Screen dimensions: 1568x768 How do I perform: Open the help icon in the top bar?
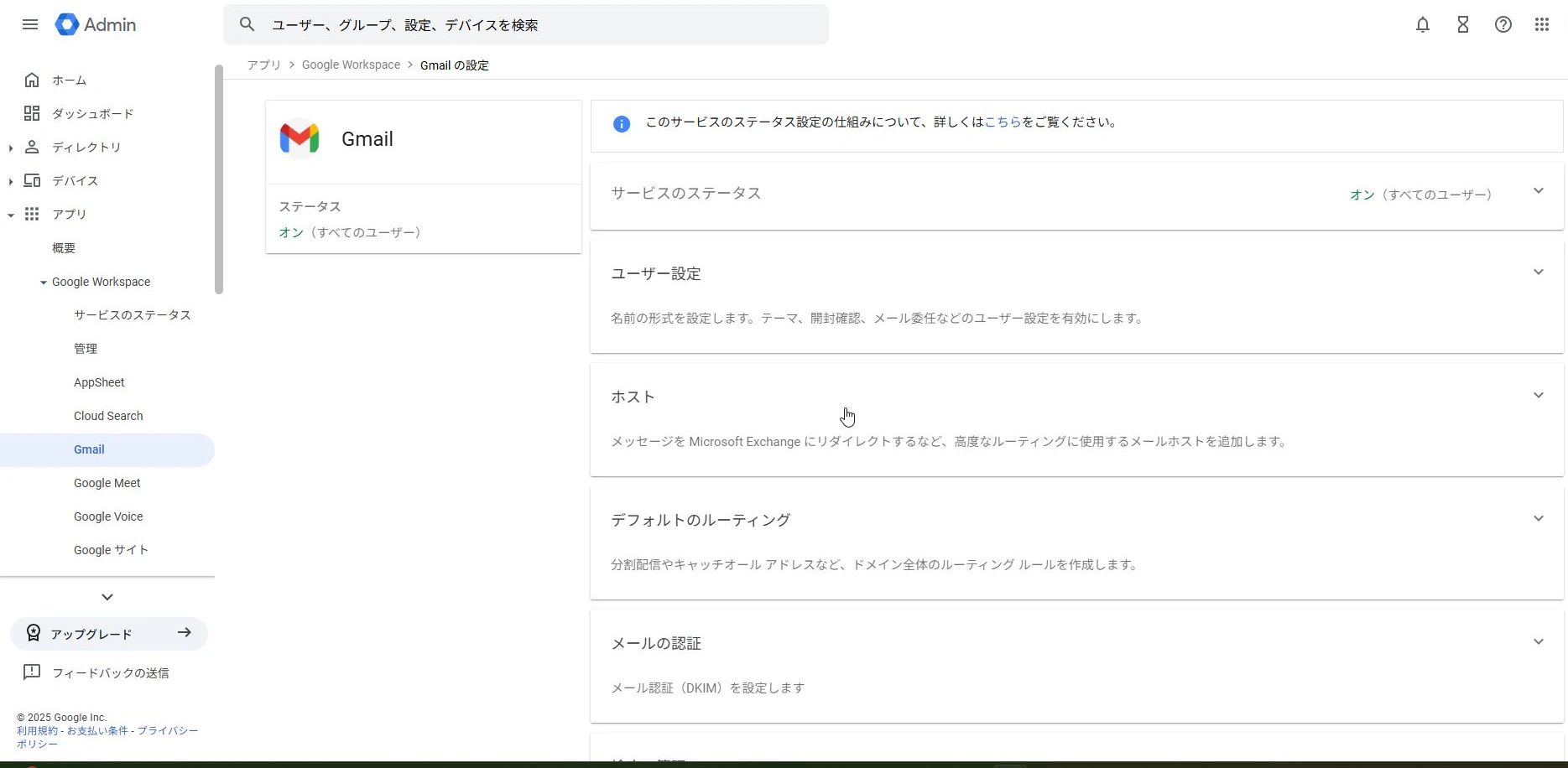point(1503,24)
